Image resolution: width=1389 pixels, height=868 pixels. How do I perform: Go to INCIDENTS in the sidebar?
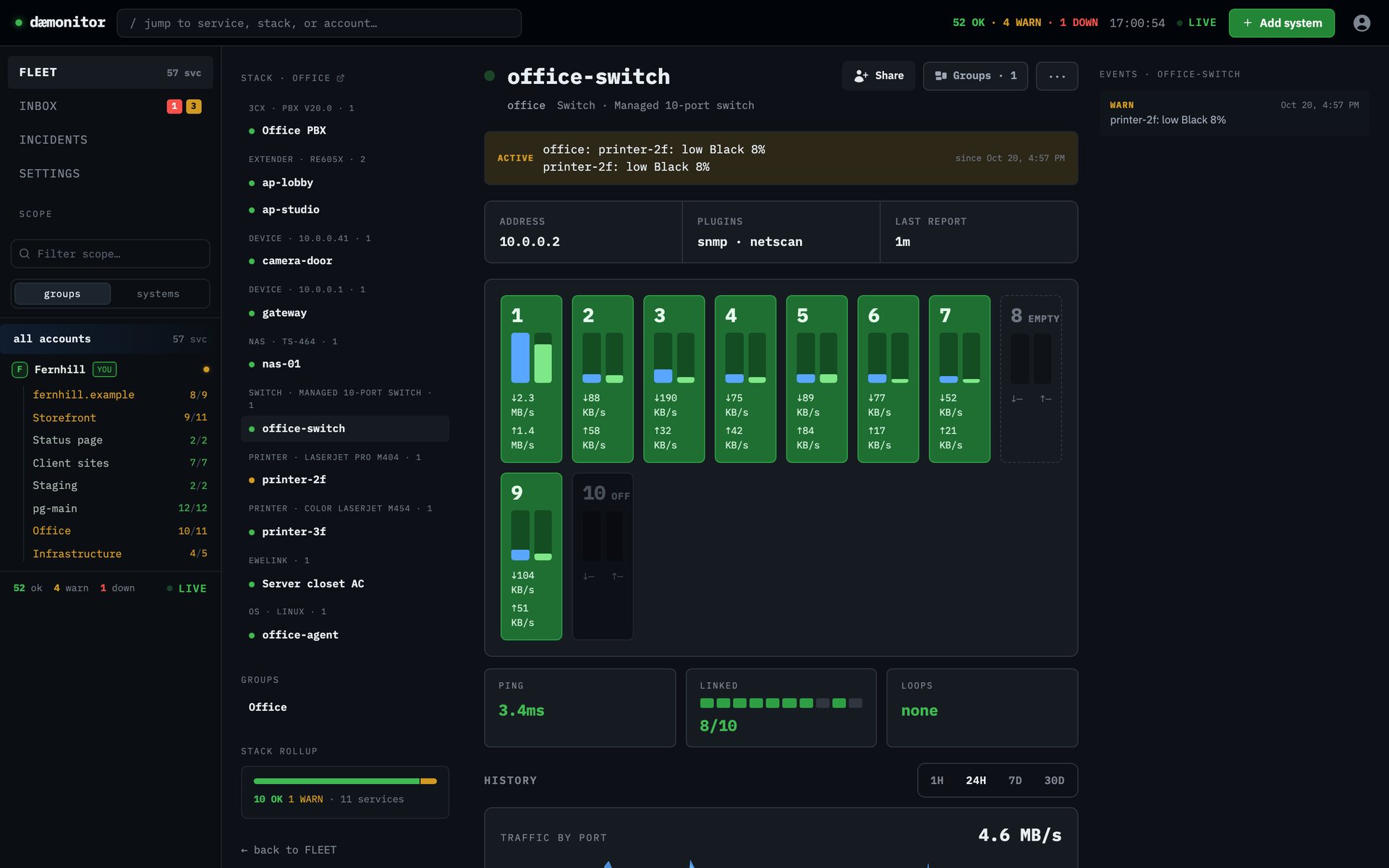(110, 140)
